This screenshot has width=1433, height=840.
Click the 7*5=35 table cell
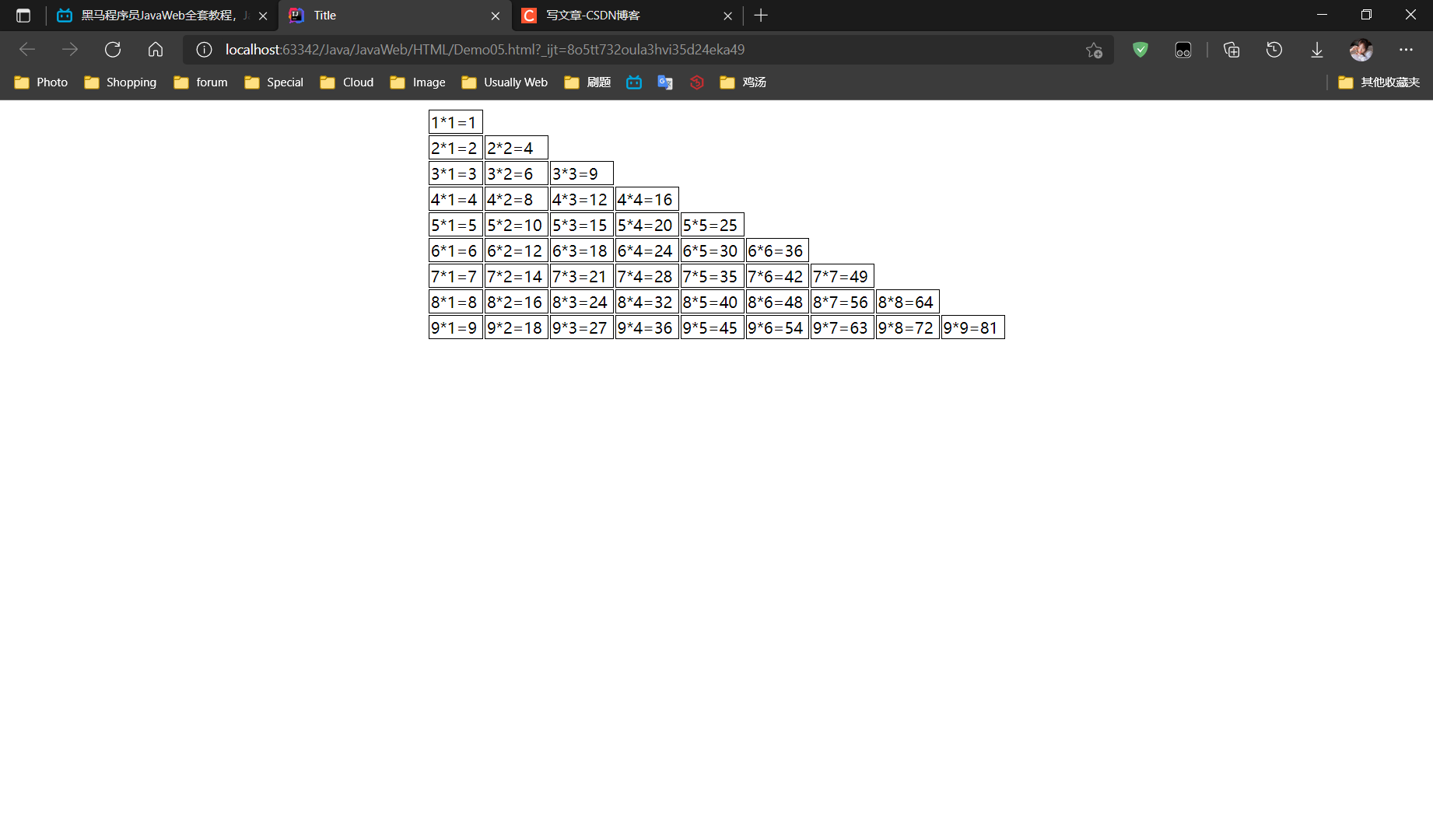click(713, 276)
